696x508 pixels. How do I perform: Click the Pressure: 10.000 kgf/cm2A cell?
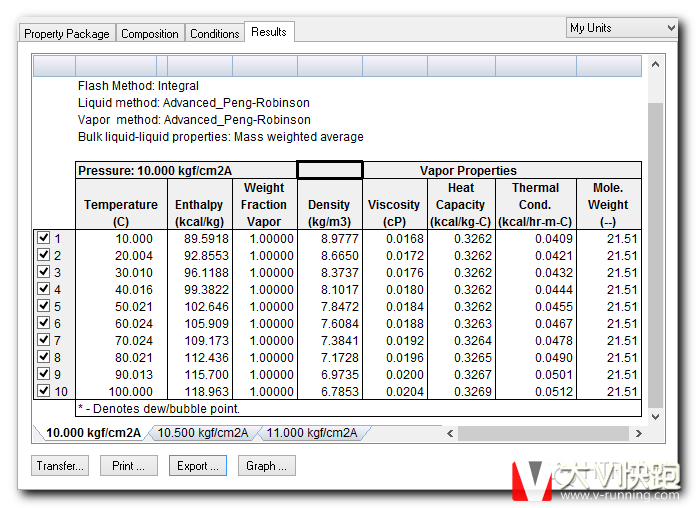coord(186,170)
